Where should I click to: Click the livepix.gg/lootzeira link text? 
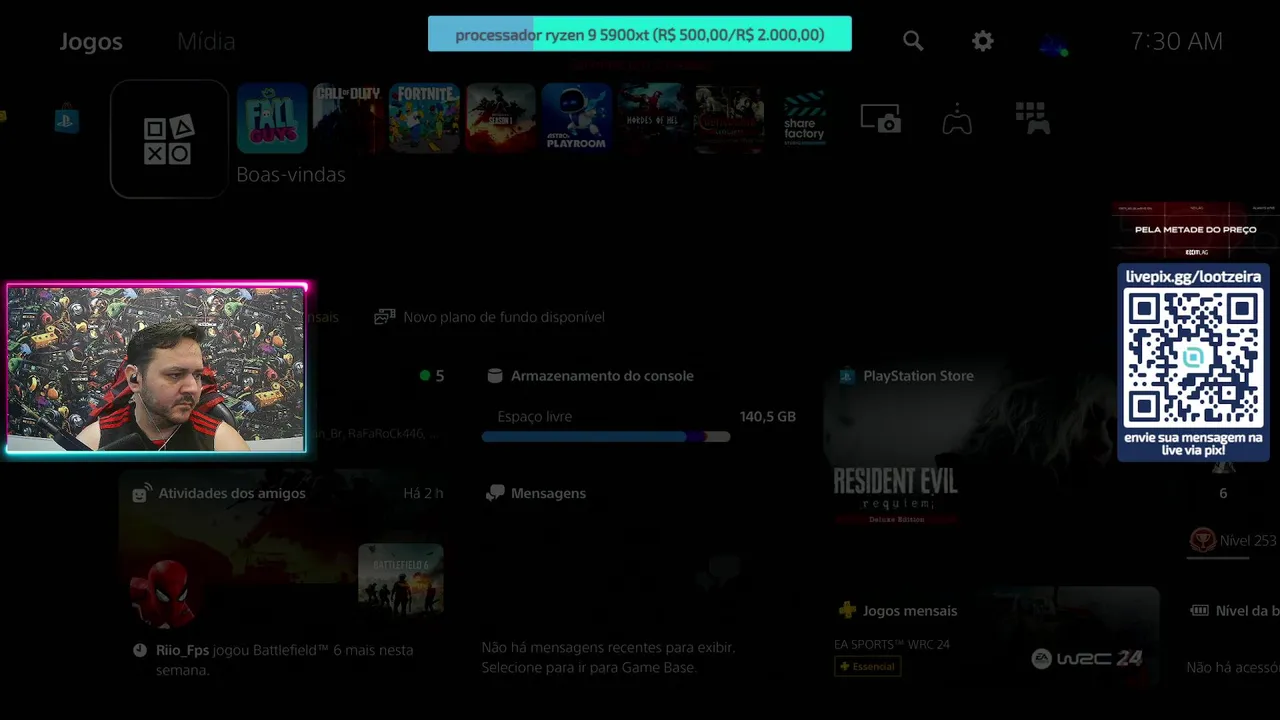(x=1193, y=276)
